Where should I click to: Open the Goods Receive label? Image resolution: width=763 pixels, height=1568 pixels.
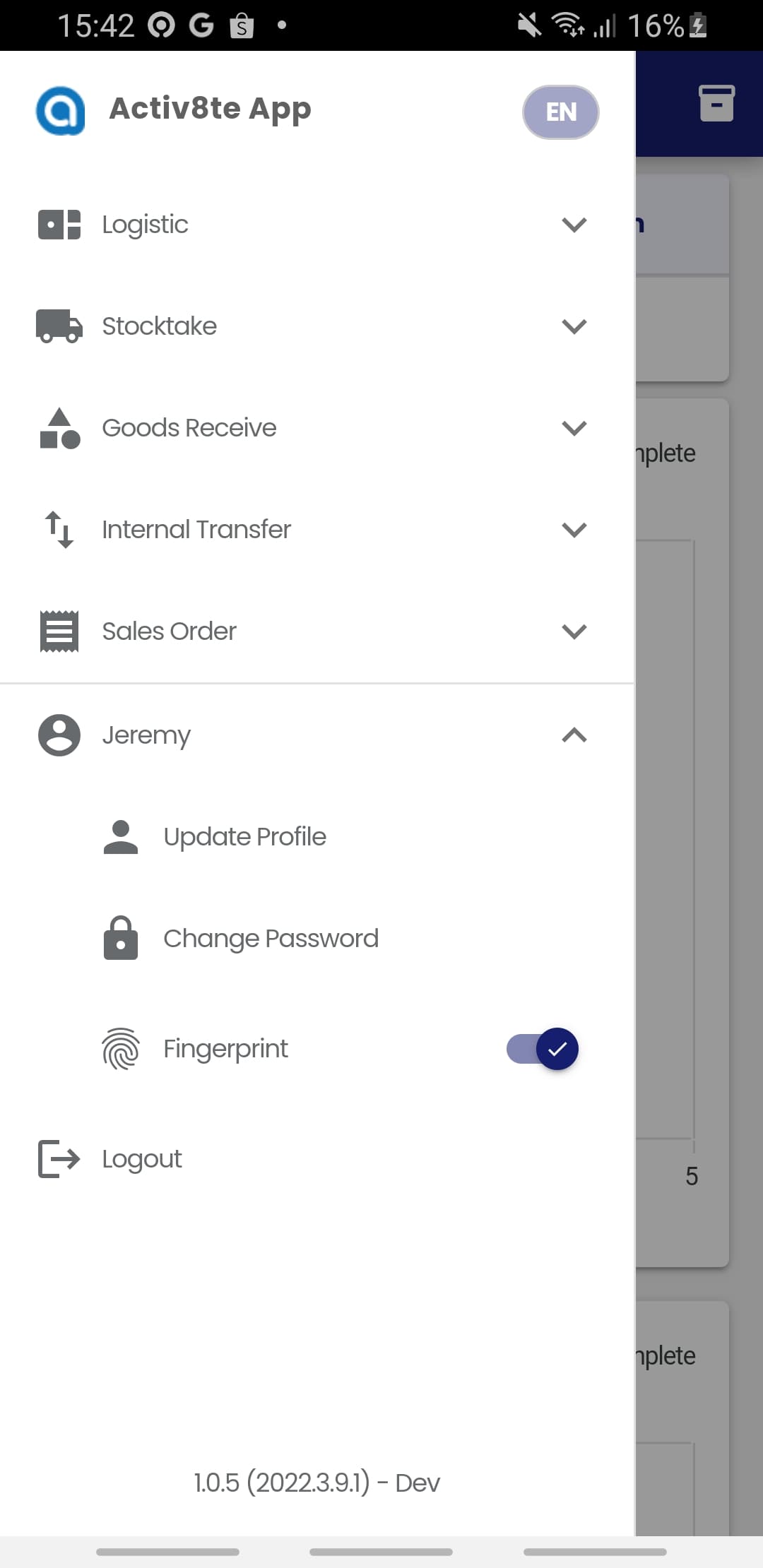tap(189, 428)
